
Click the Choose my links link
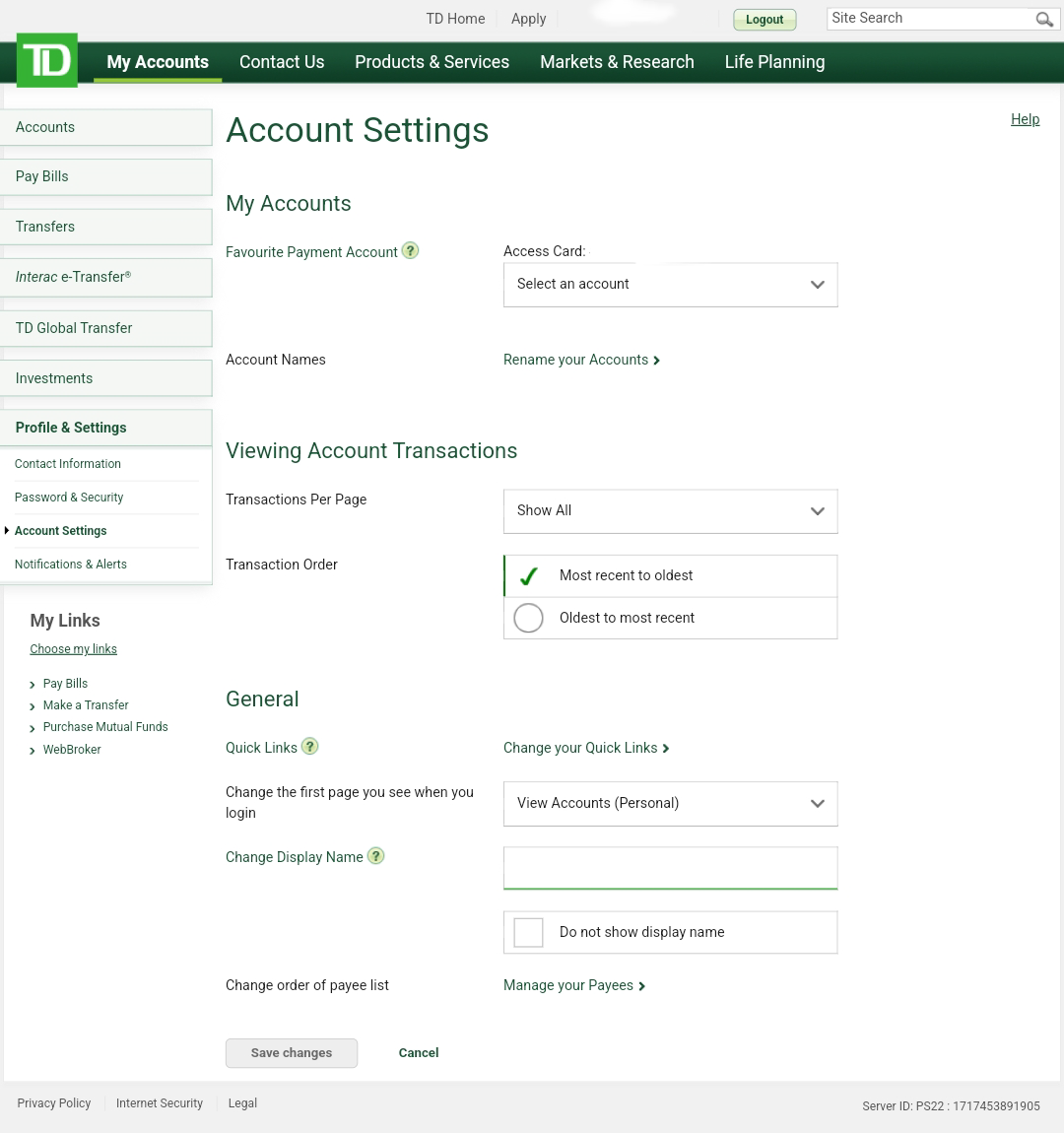click(73, 649)
